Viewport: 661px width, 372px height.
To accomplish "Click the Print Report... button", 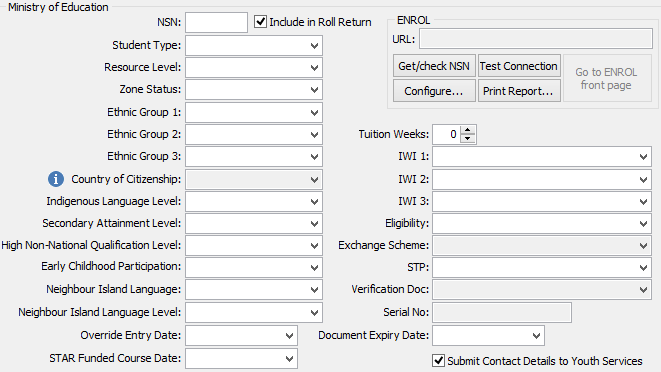I will point(519,91).
